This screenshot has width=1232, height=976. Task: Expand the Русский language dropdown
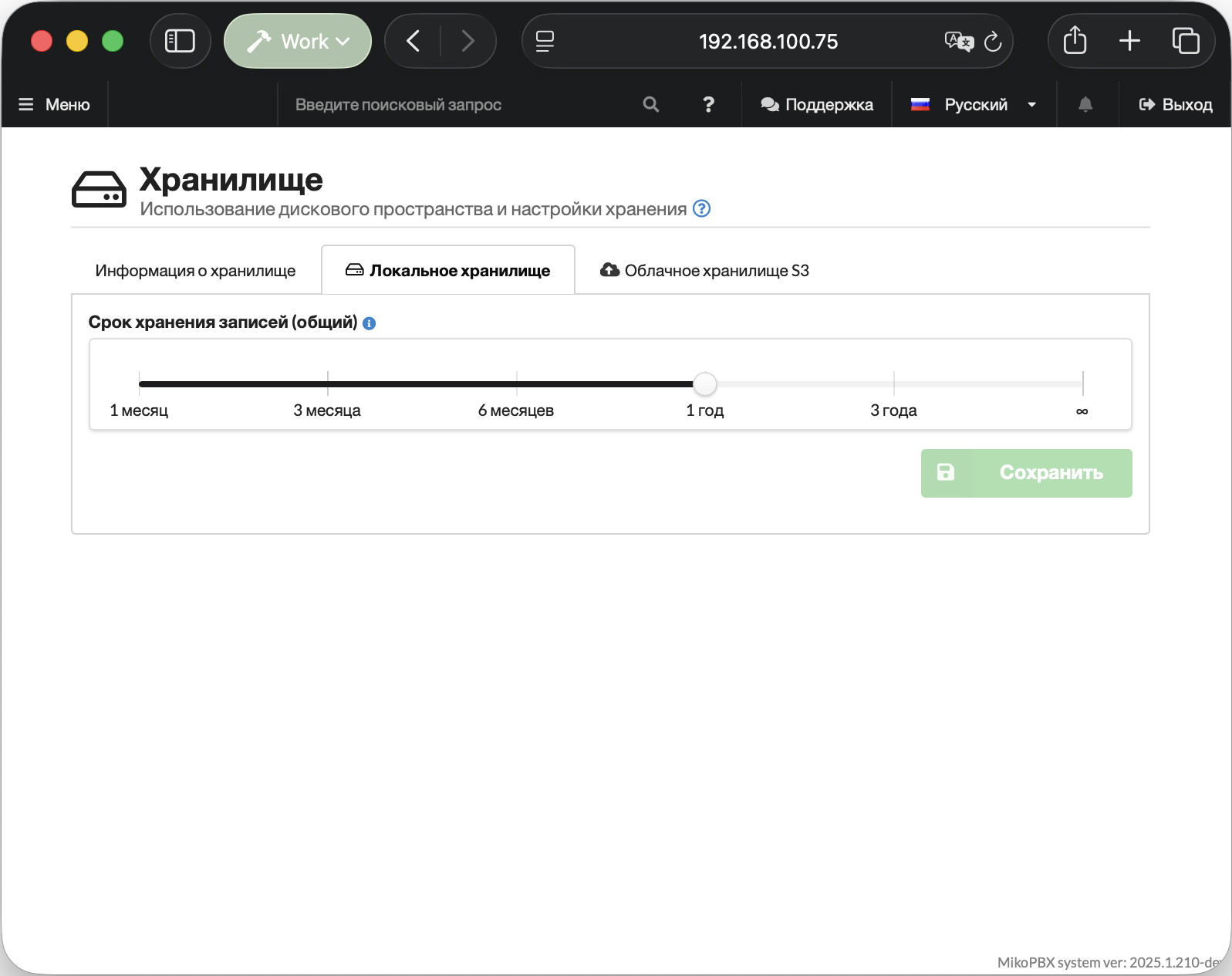[974, 104]
